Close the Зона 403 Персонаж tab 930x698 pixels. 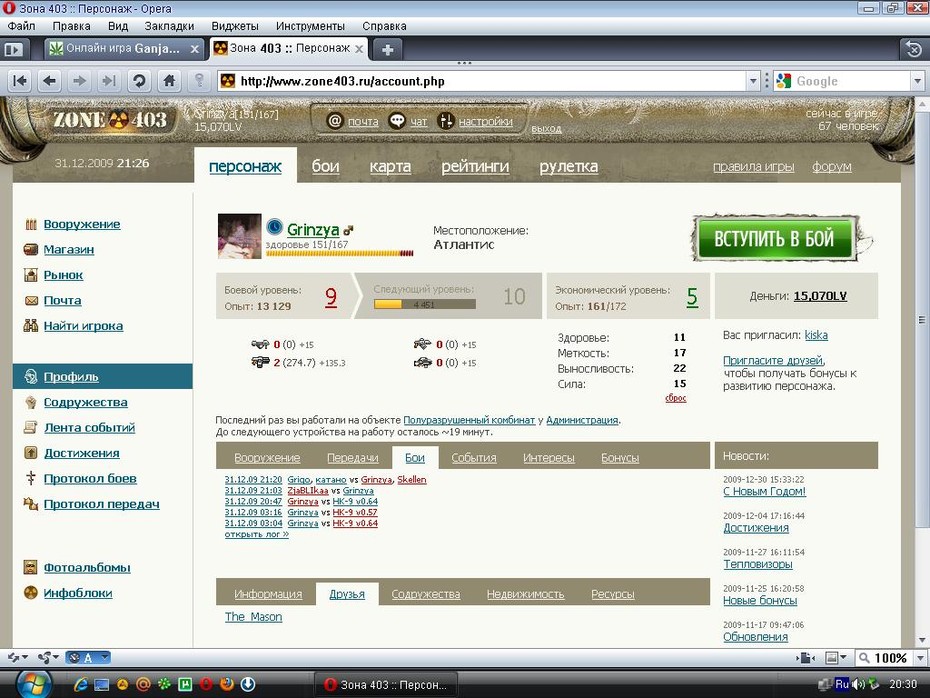pyautogui.click(x=359, y=49)
